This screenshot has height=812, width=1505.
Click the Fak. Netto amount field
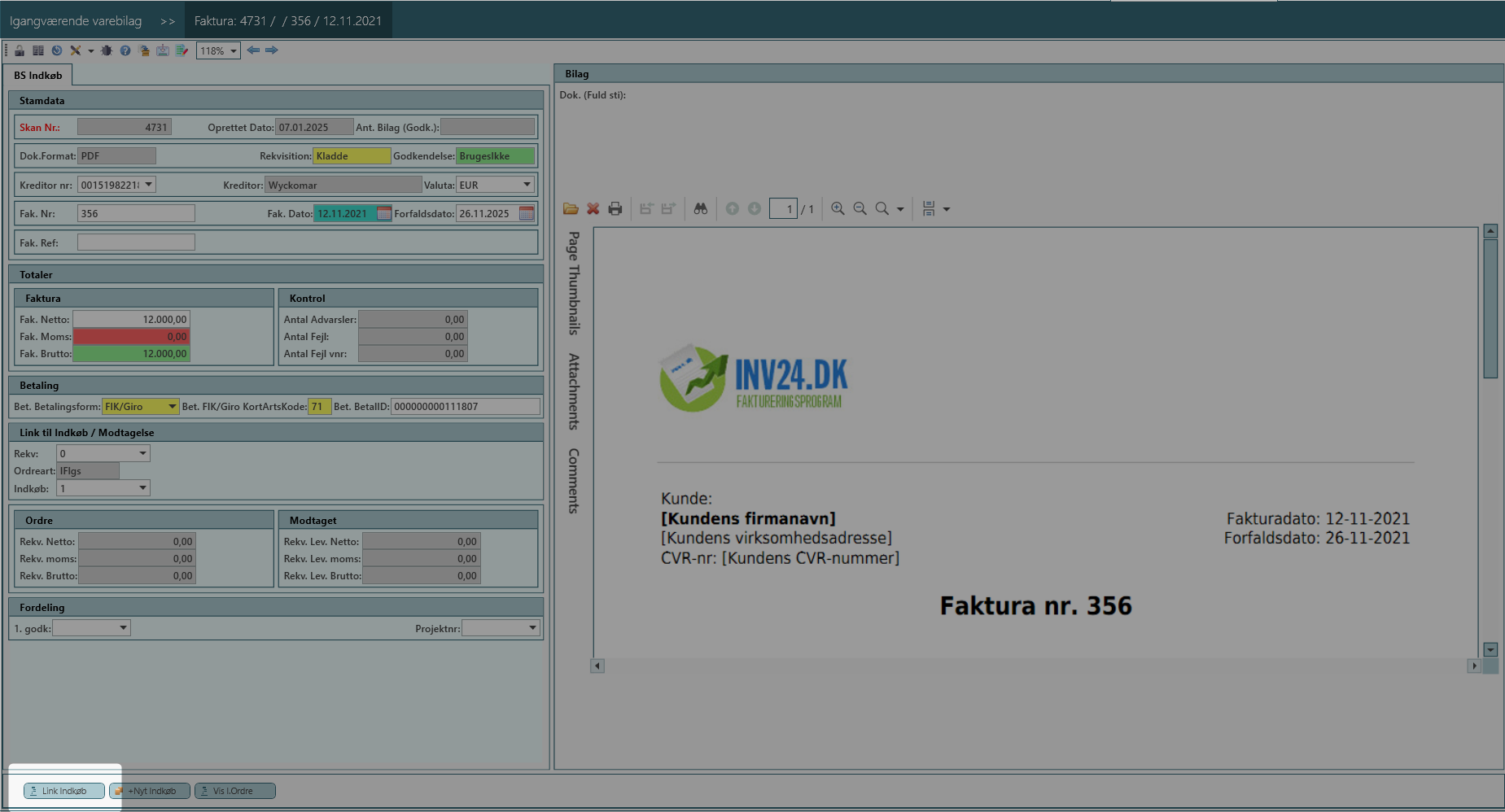point(132,319)
